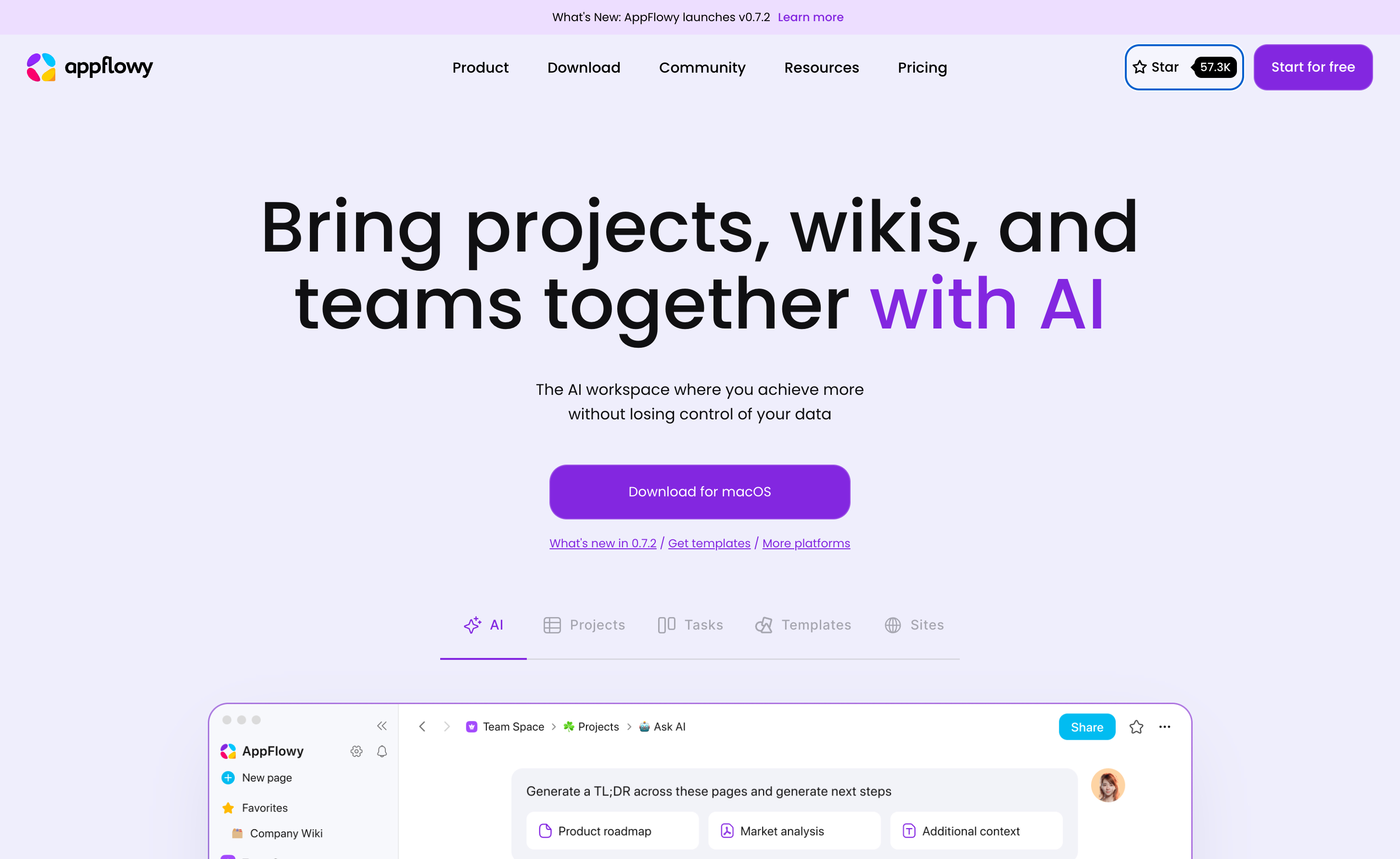Click the AI sparkle icon in tabs

(471, 625)
